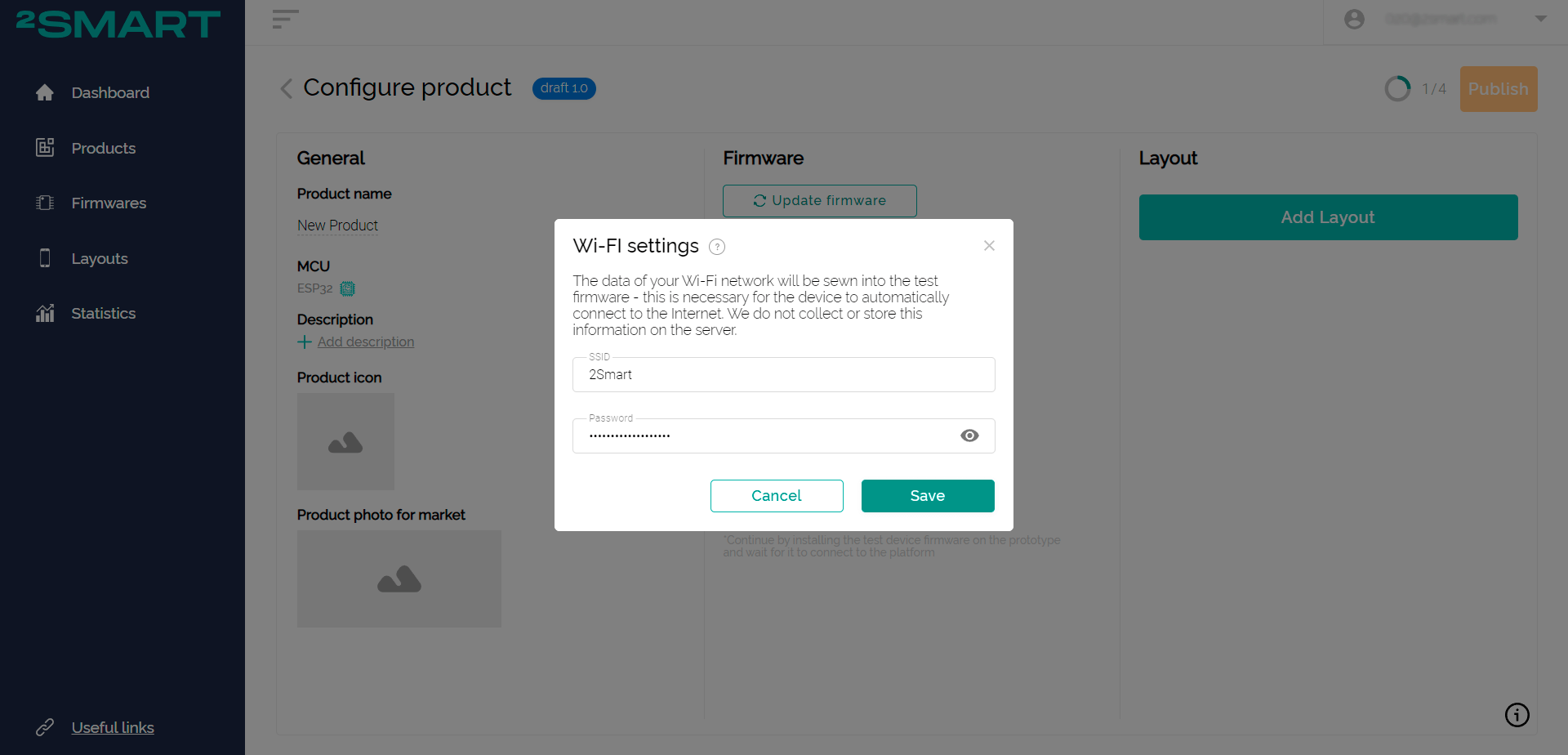The height and width of the screenshot is (755, 1568).
Task: Open the info icon at bottom right
Action: coord(1517,715)
